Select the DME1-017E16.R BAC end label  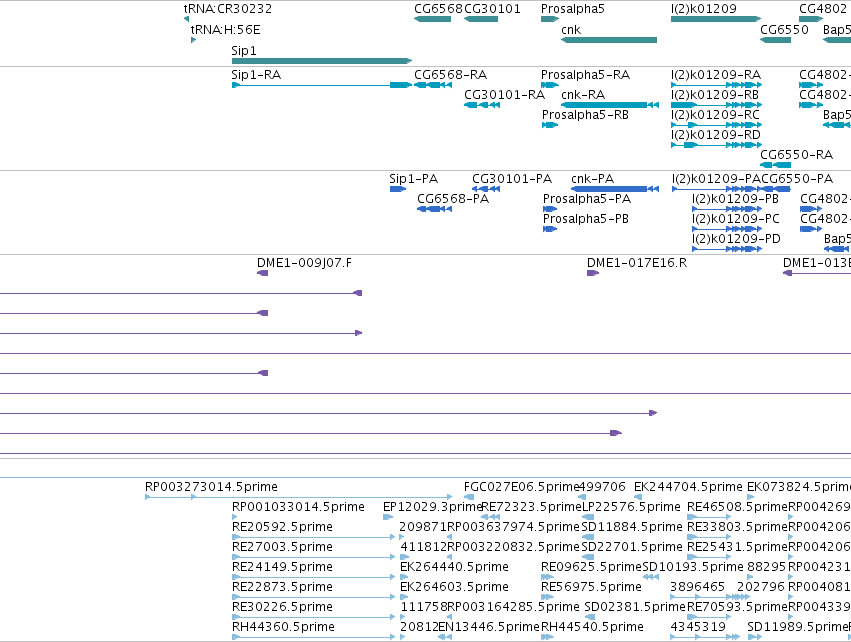[x=637, y=263]
